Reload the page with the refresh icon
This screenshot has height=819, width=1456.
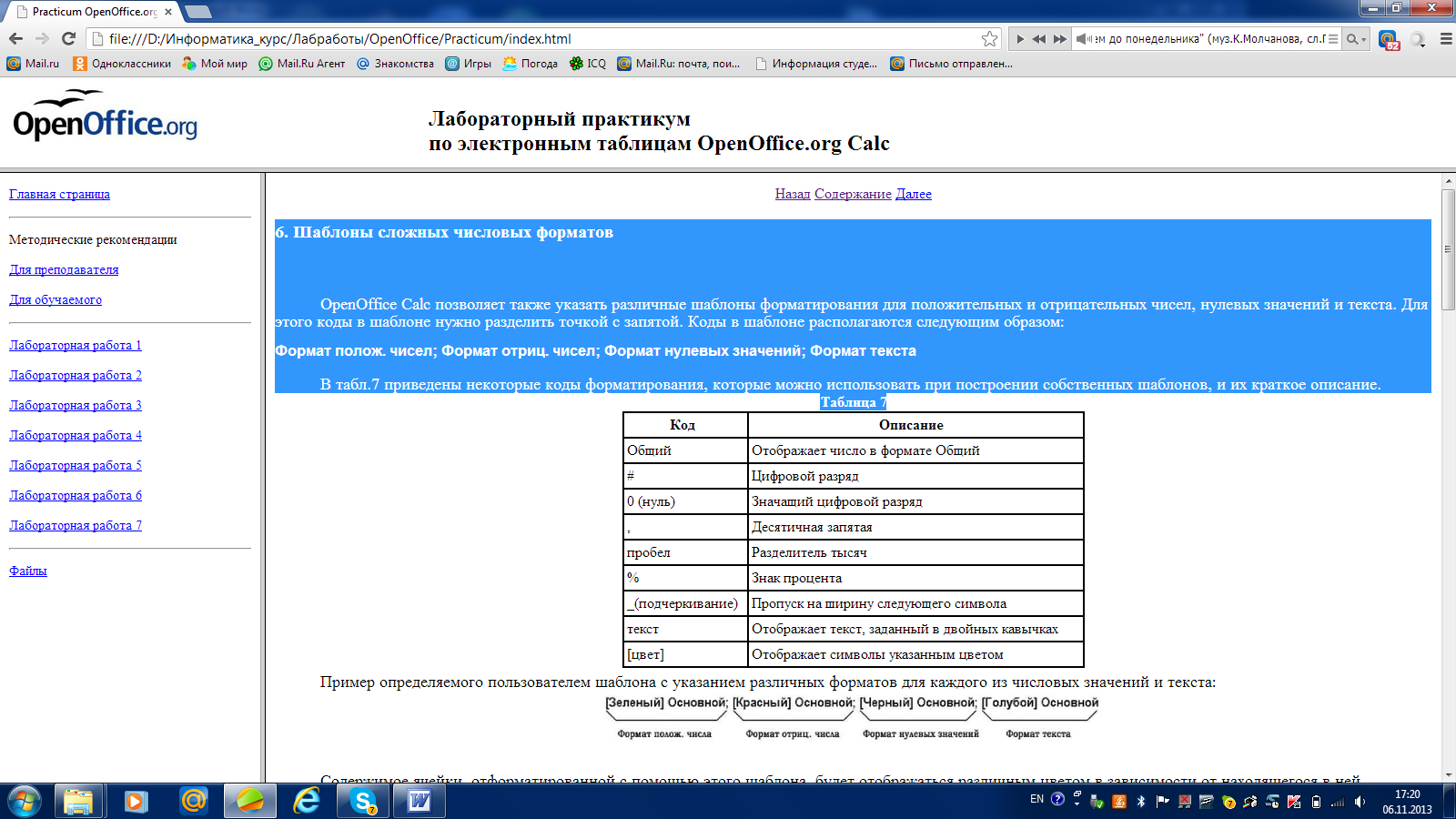(68, 38)
